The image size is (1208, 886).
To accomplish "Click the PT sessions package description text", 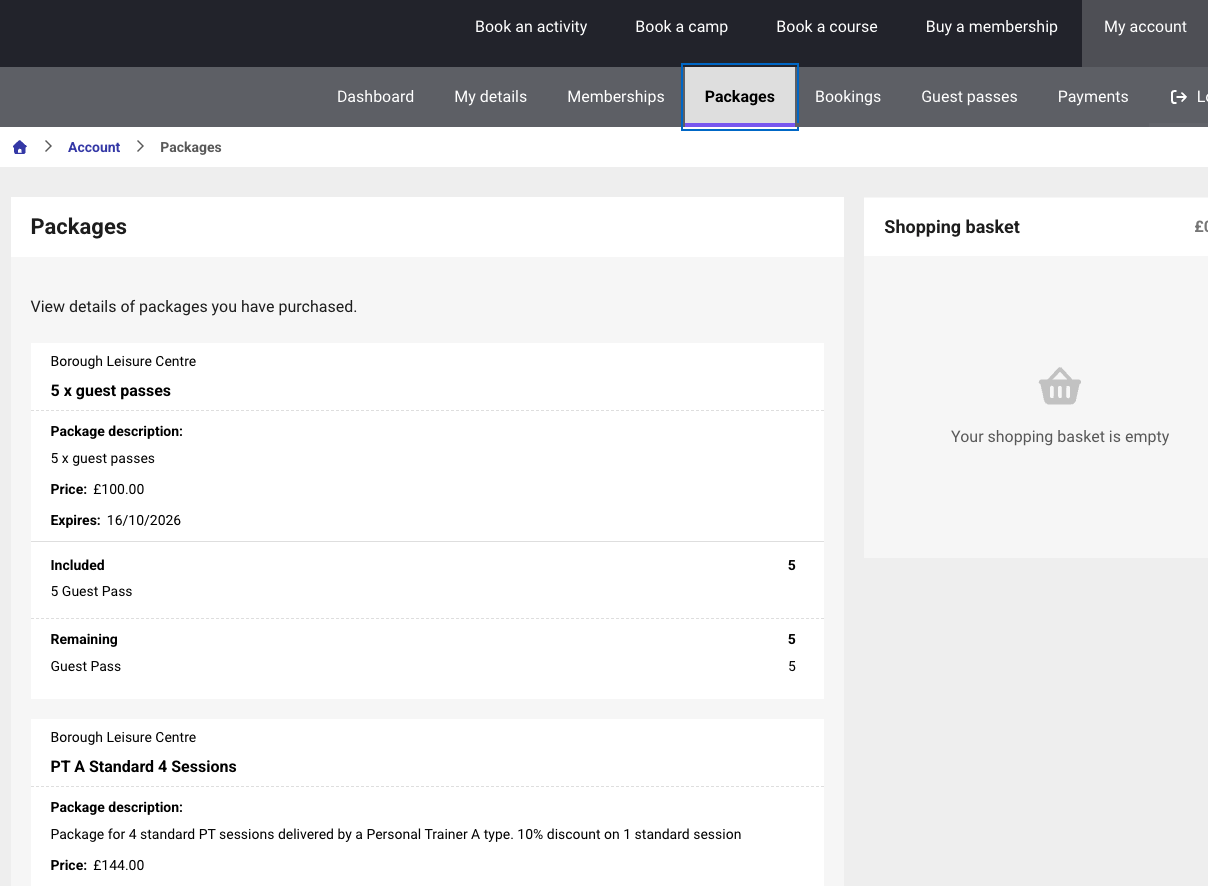I will coord(396,835).
